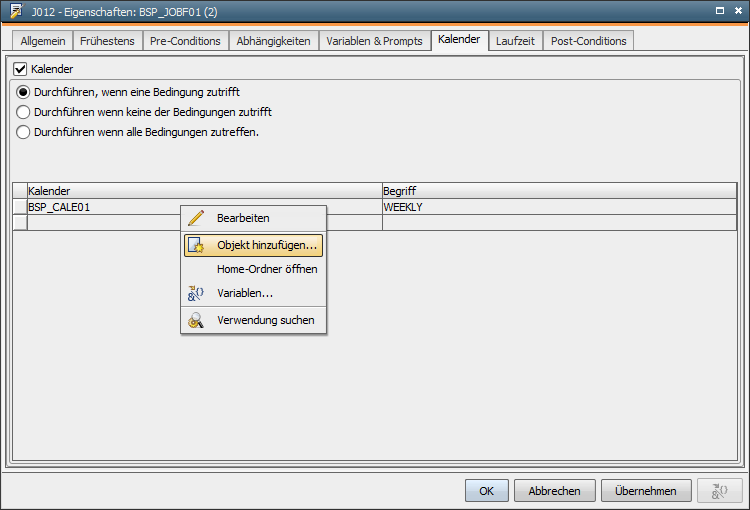Click the Objekt hinzufügen icon
Image resolution: width=750 pixels, height=510 pixels.
click(196, 245)
